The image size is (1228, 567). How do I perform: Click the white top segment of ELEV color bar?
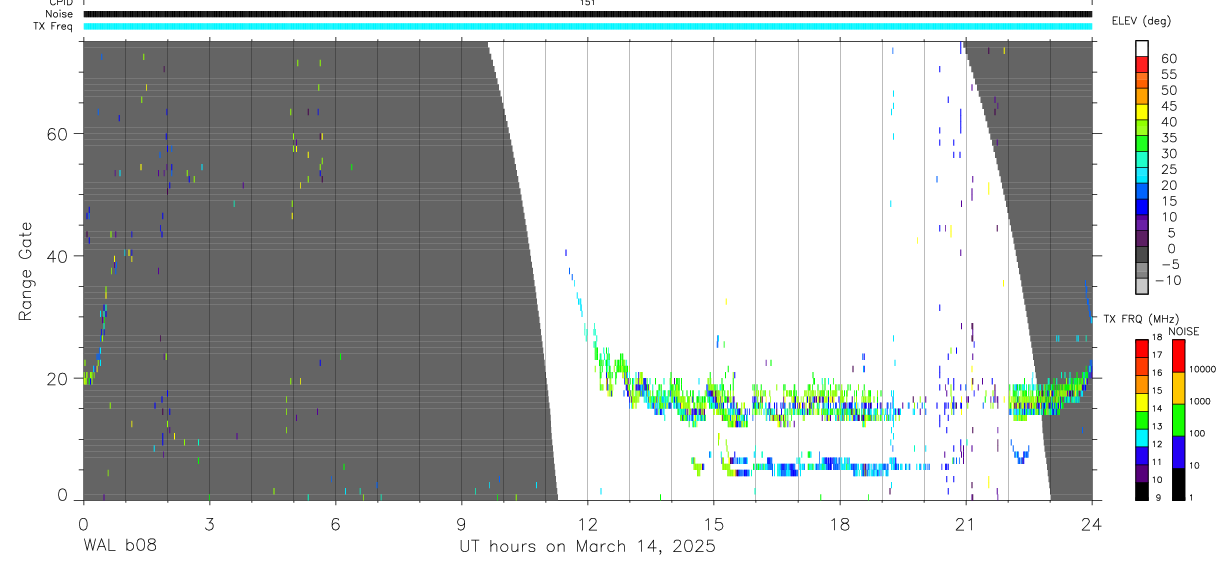(x=1142, y=48)
